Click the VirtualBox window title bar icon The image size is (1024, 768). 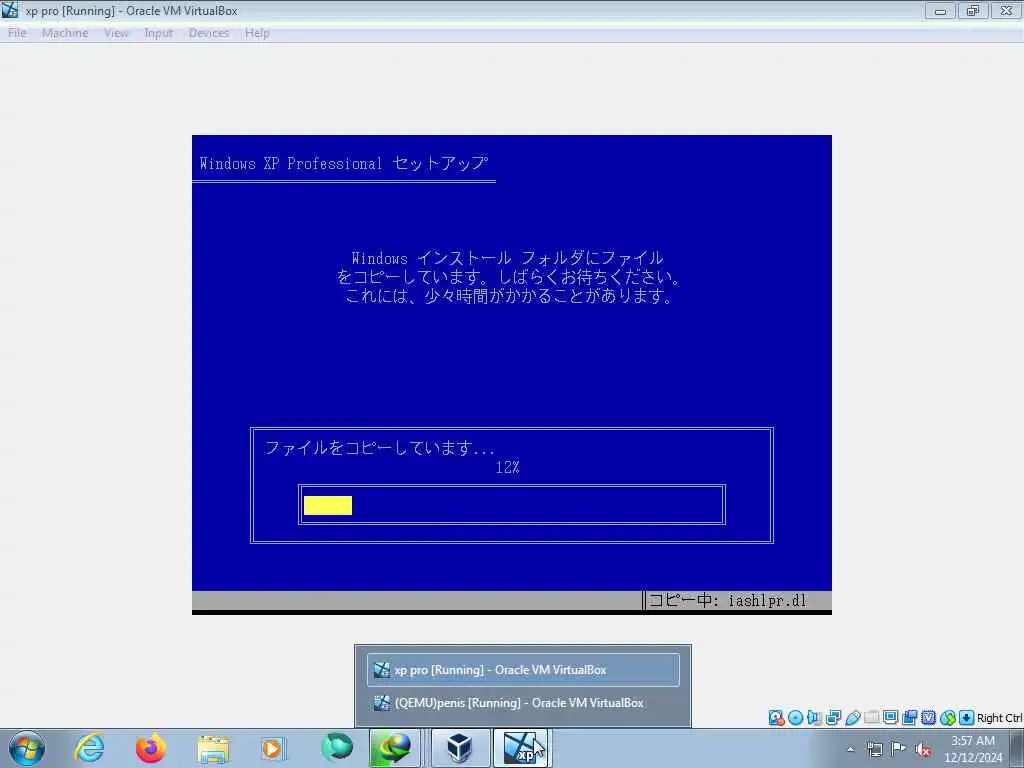[10, 10]
